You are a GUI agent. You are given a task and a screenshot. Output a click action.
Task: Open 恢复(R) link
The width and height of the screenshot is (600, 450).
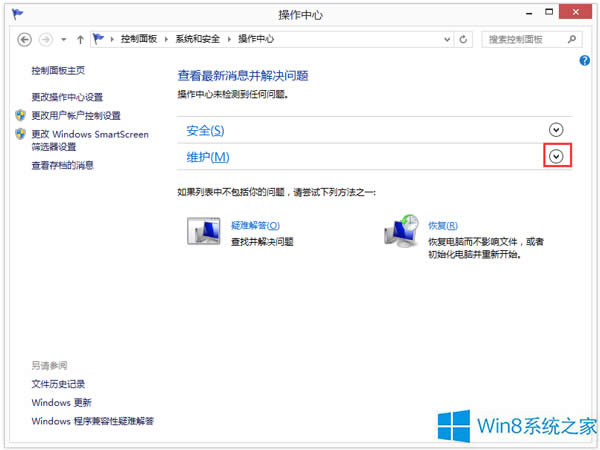(443, 226)
